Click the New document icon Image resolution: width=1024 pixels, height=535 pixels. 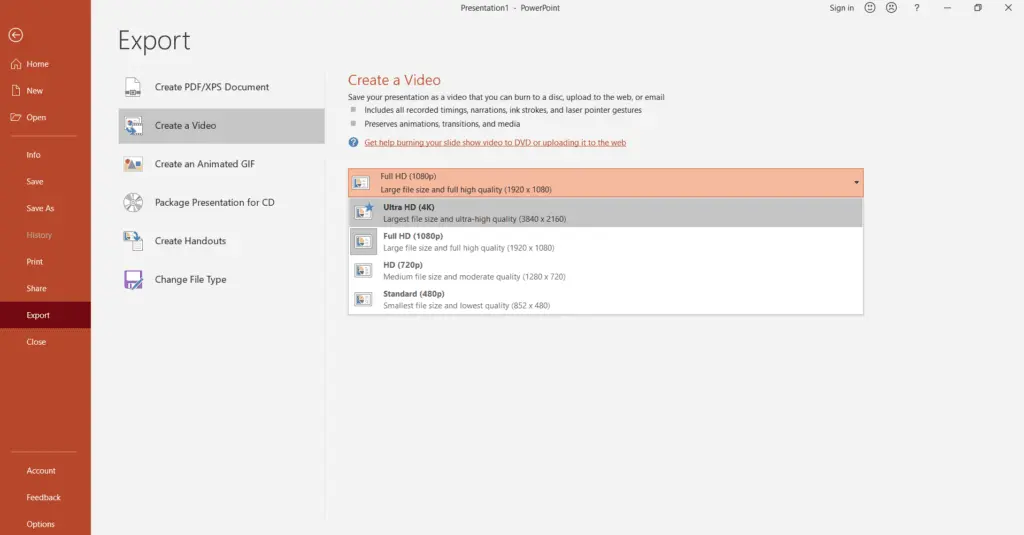pos(16,91)
